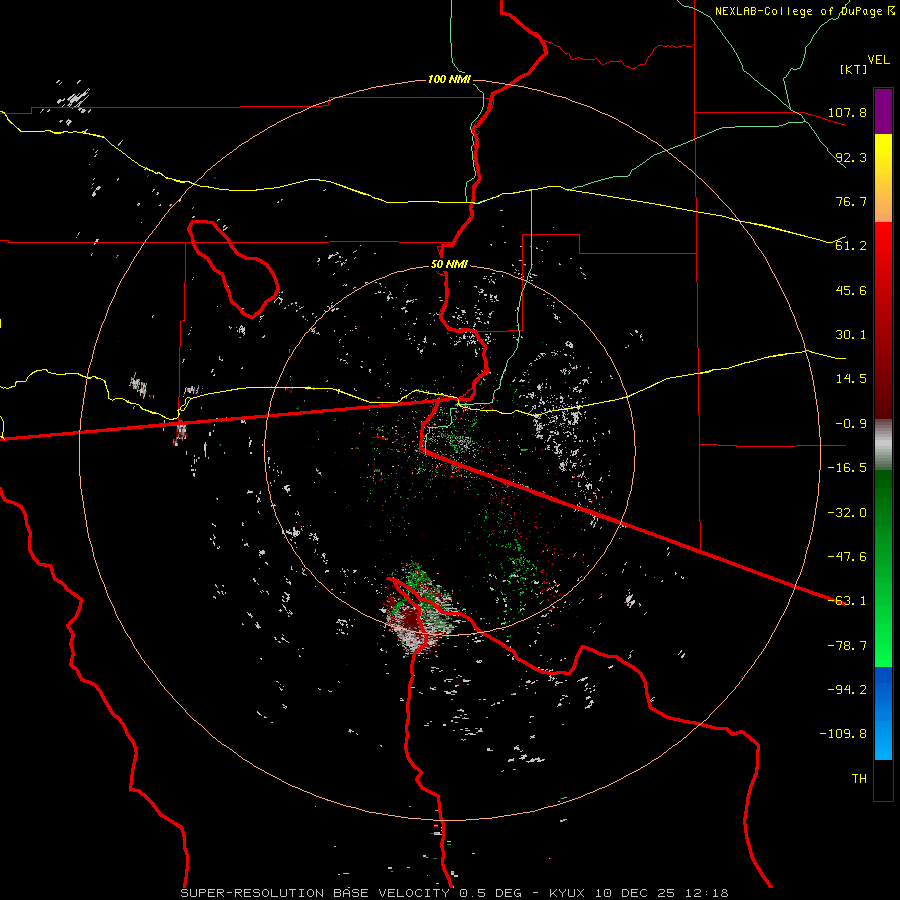Image resolution: width=900 pixels, height=900 pixels.
Task: Click the large red-green velocity echo cluster
Action: (417, 611)
